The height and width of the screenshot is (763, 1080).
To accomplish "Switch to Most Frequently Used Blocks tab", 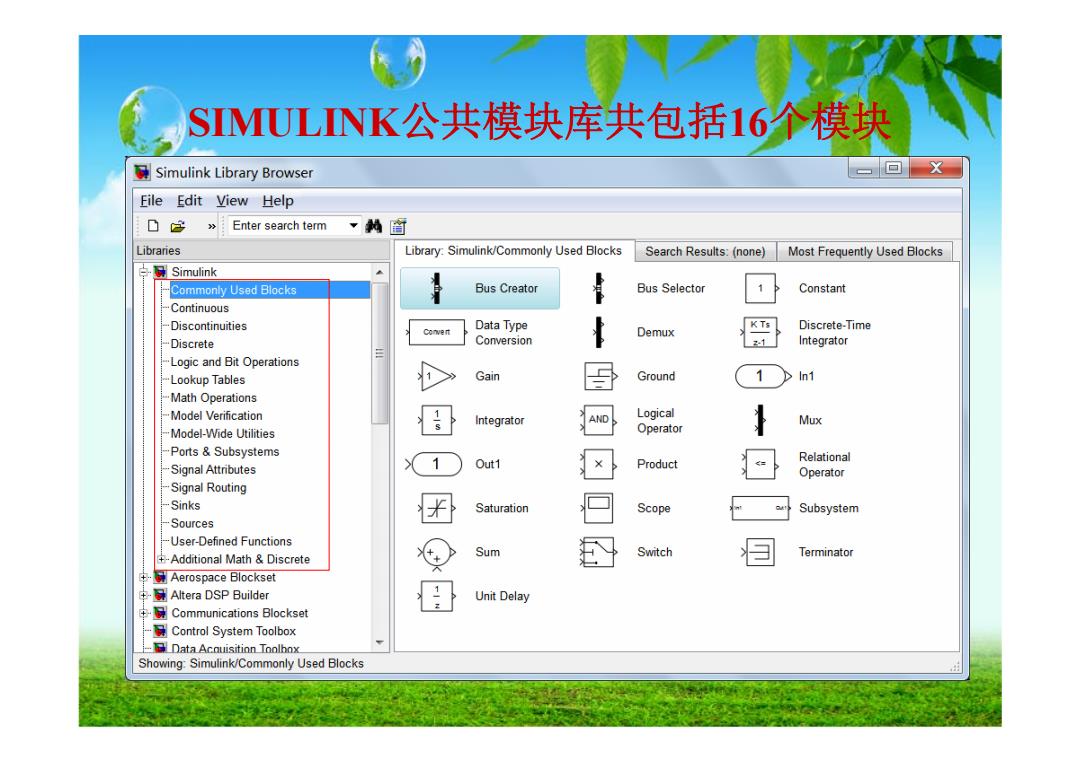I will tap(865, 251).
